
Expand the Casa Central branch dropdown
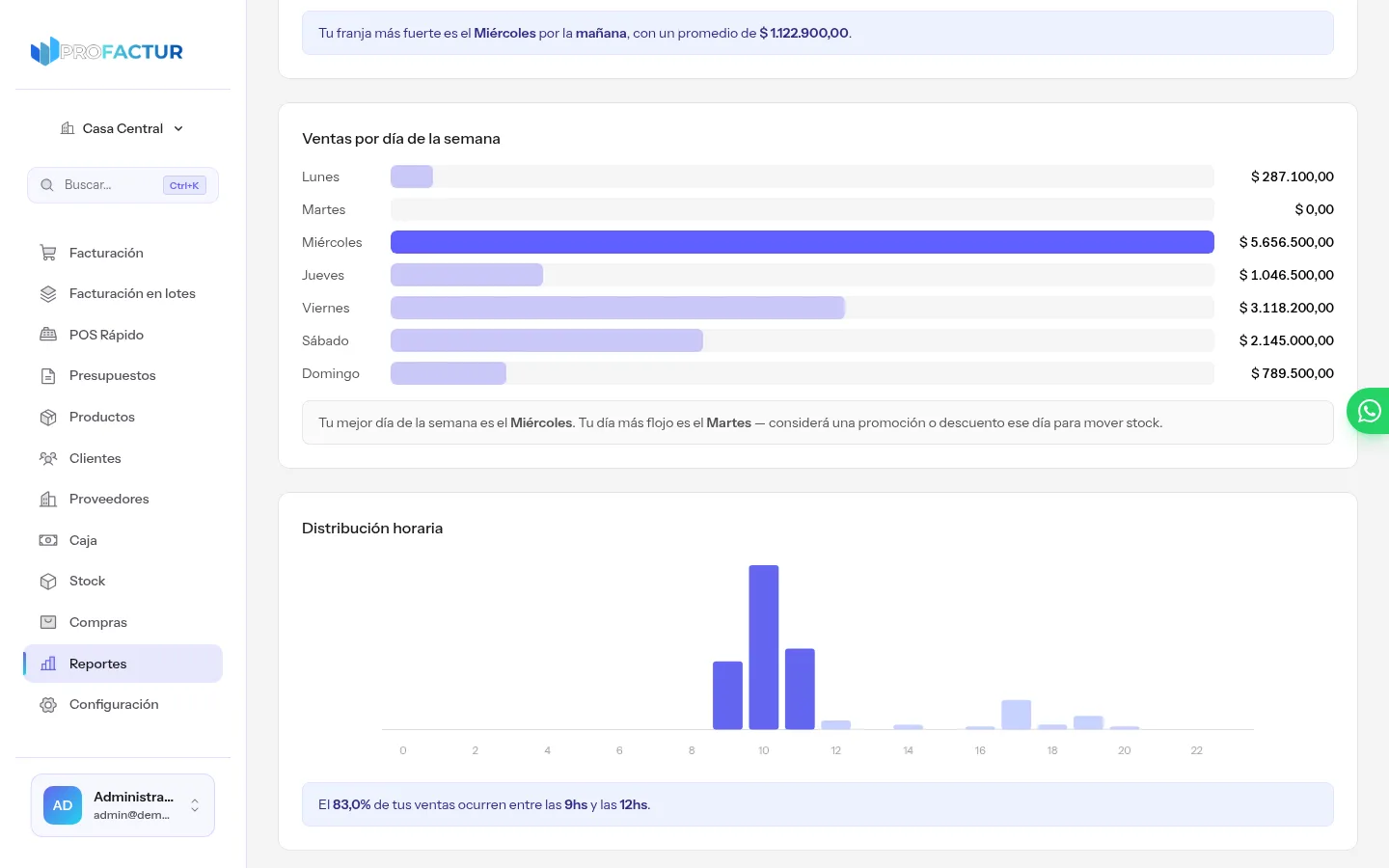[123, 128]
